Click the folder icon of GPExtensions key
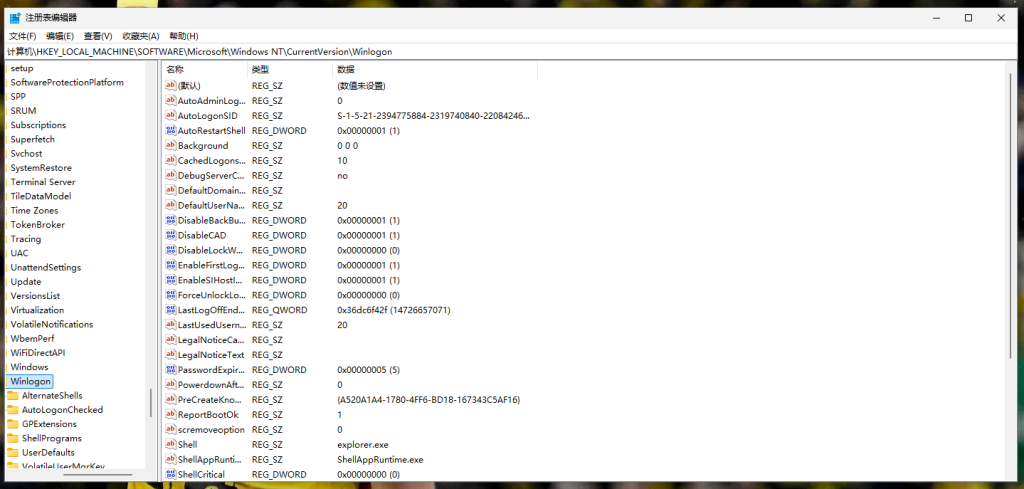This screenshot has width=1024, height=489. pyautogui.click(x=12, y=424)
